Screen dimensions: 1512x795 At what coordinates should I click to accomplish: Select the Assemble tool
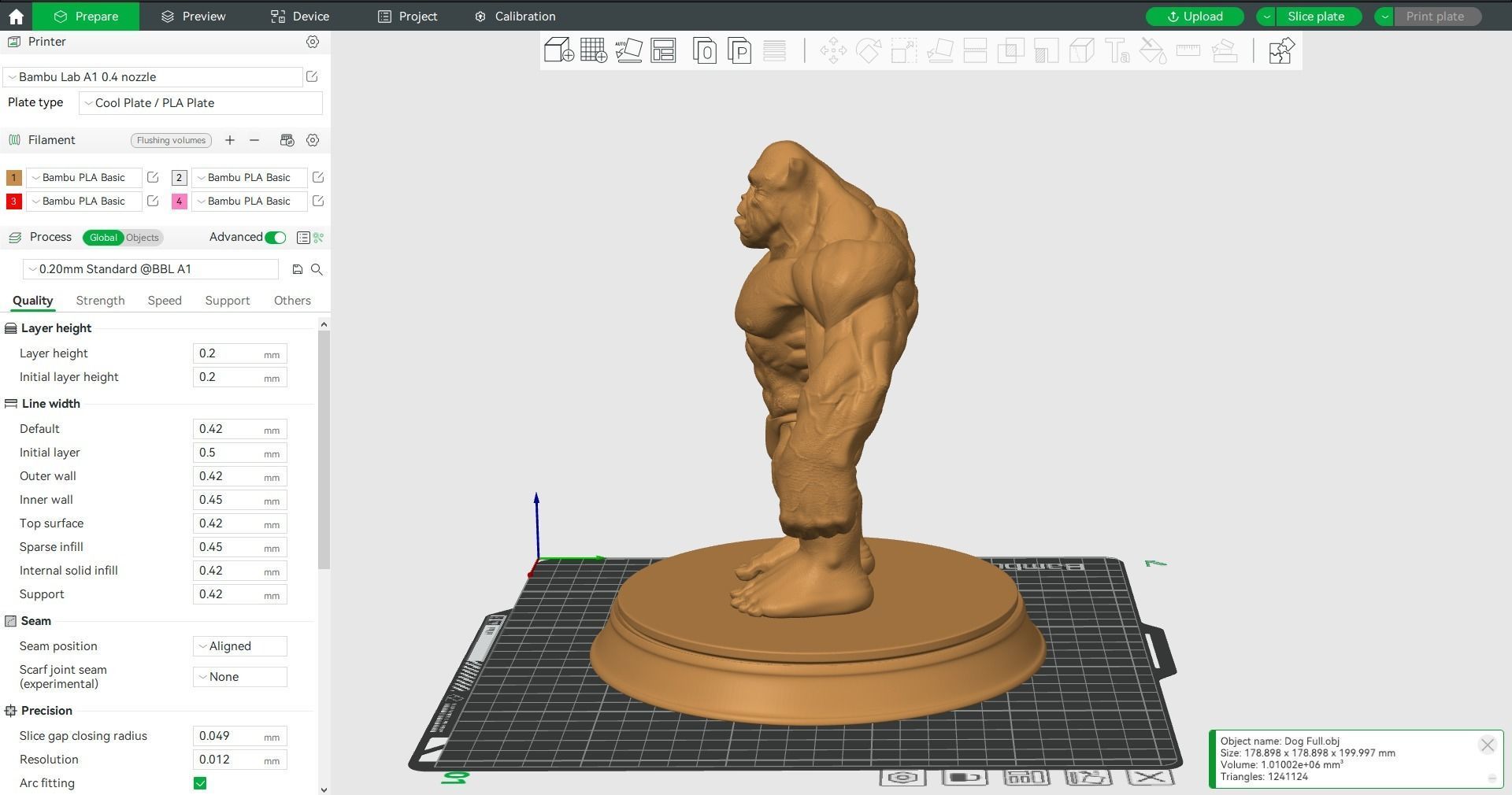point(1225,51)
